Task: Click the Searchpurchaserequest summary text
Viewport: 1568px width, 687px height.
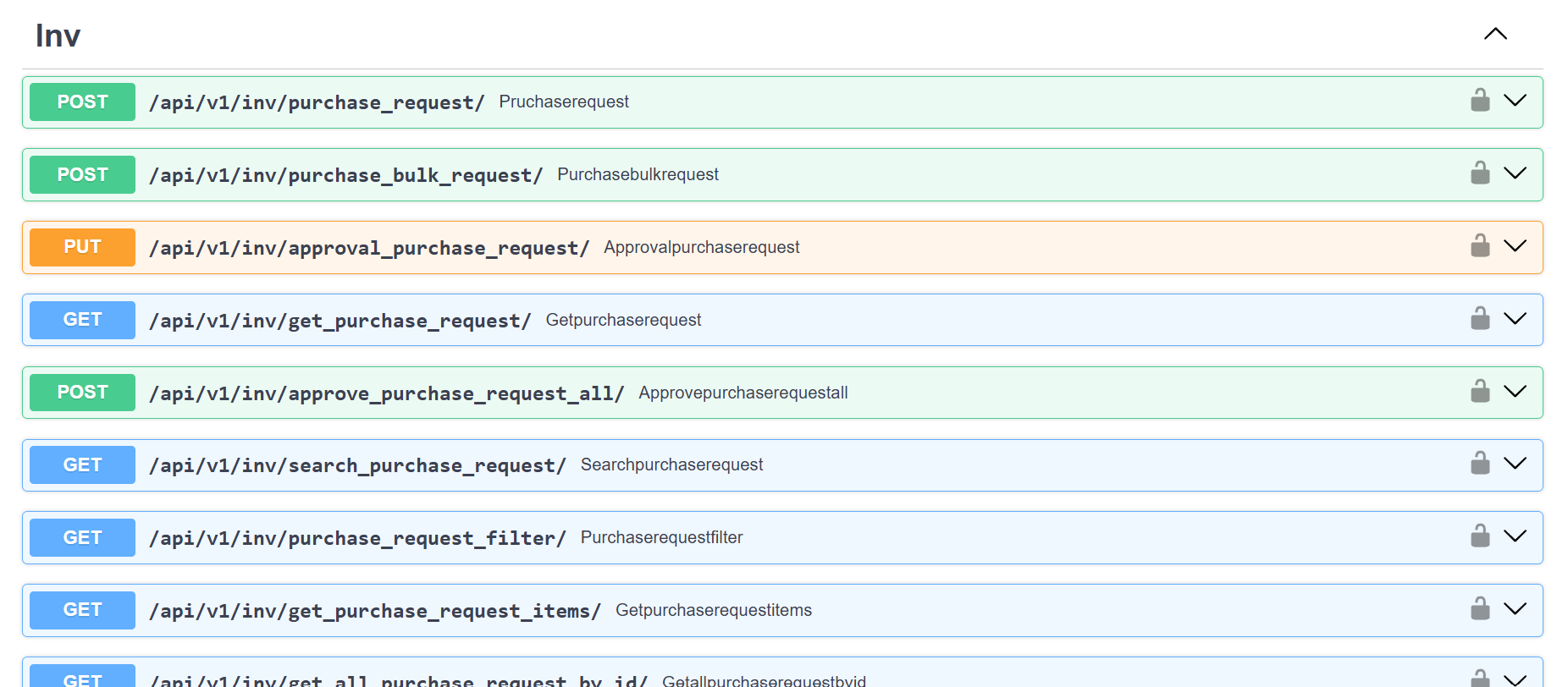Action: click(x=671, y=464)
